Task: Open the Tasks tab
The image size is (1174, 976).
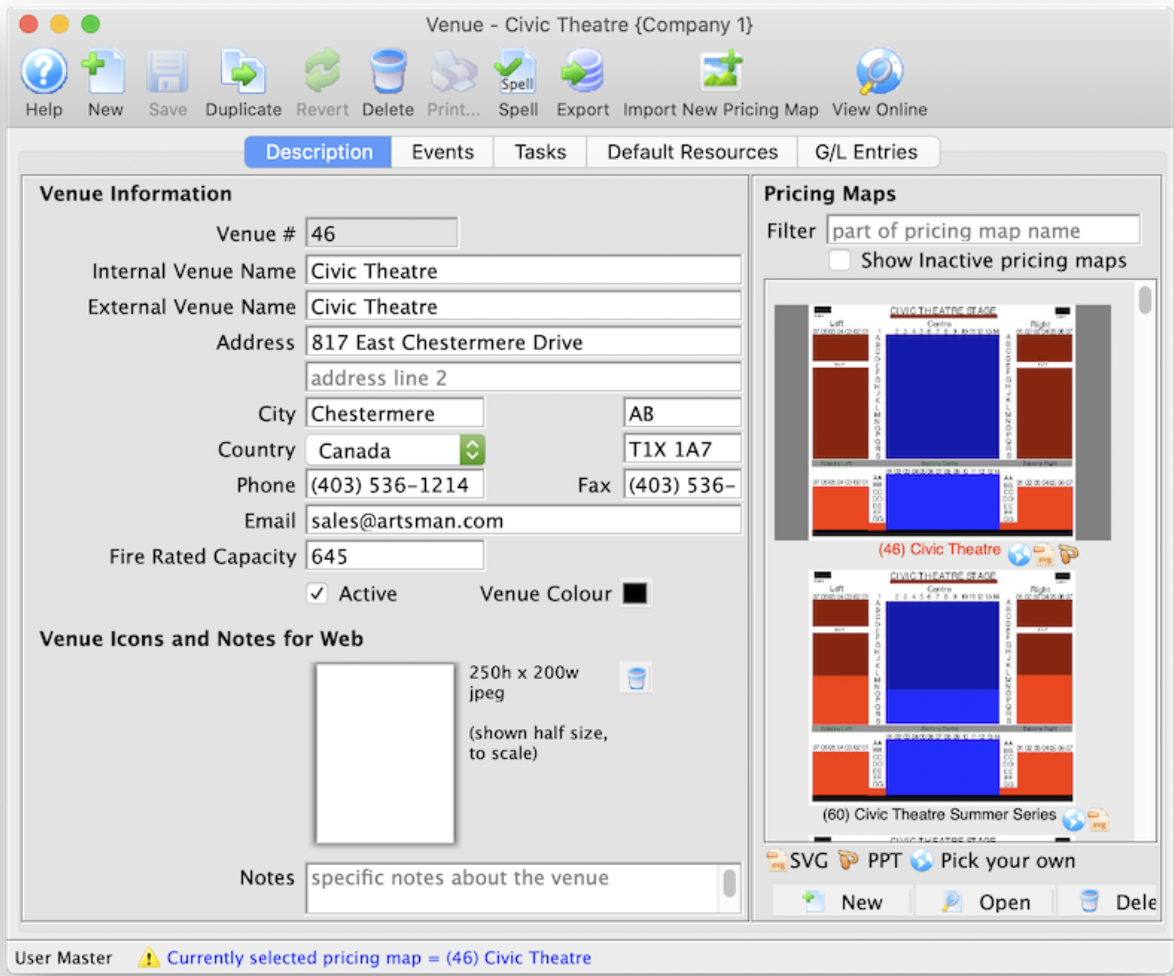Action: click(x=540, y=152)
